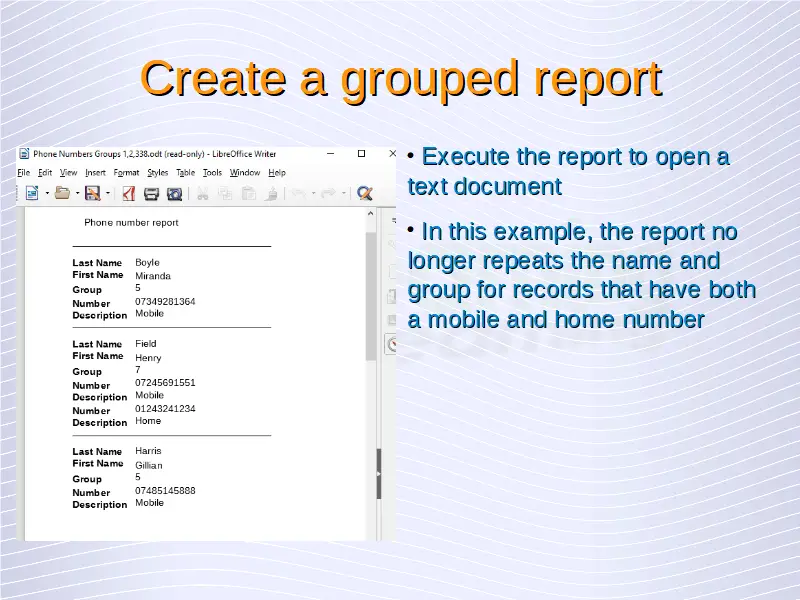This screenshot has height=600, width=800.
Task: Open the Styles menu
Action: (x=158, y=172)
